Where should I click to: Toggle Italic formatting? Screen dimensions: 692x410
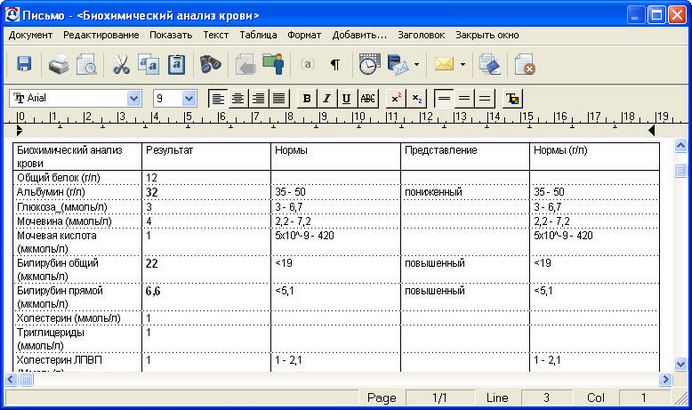(327, 98)
